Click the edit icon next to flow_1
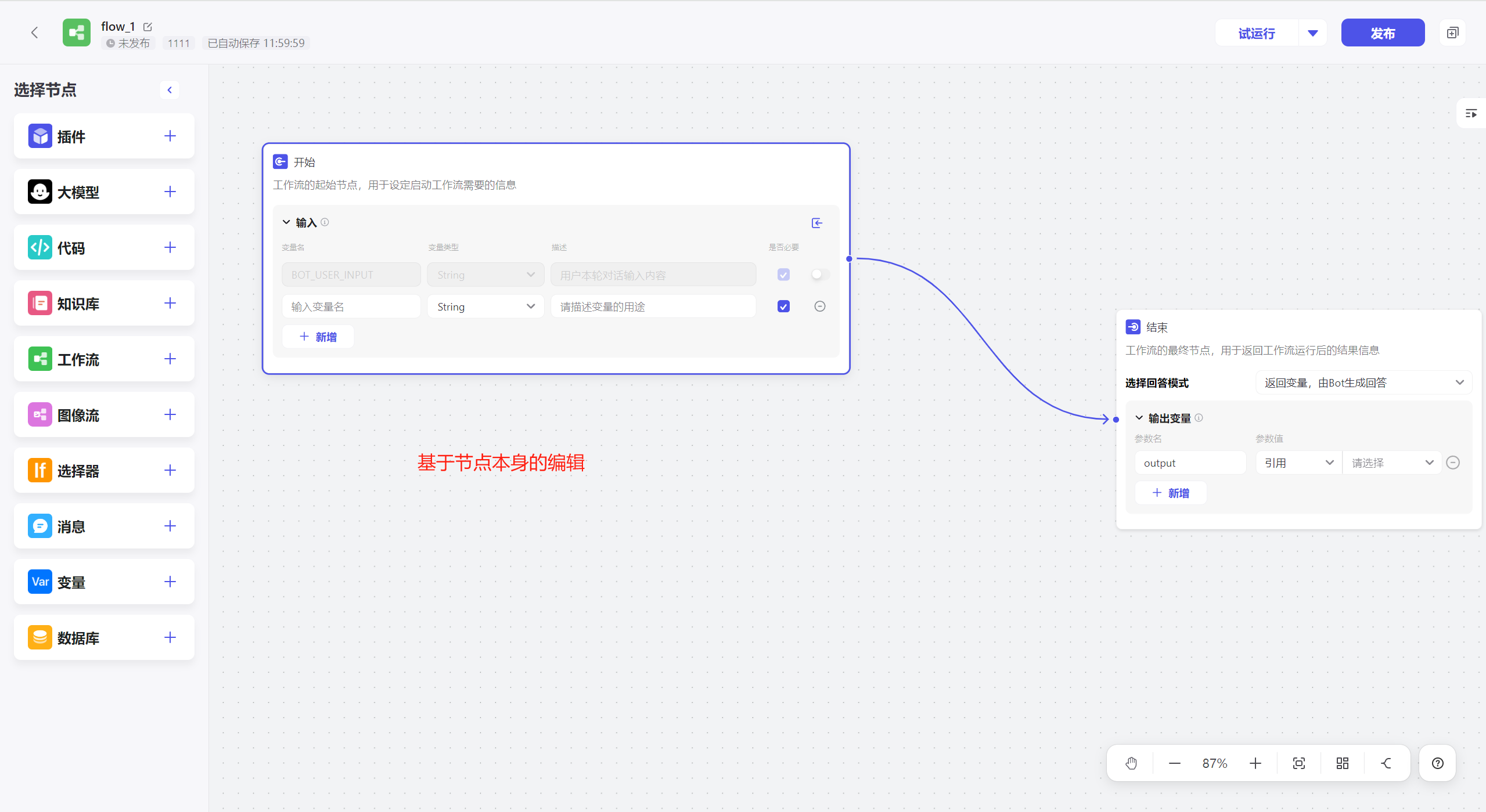Image resolution: width=1486 pixels, height=812 pixels. (147, 27)
